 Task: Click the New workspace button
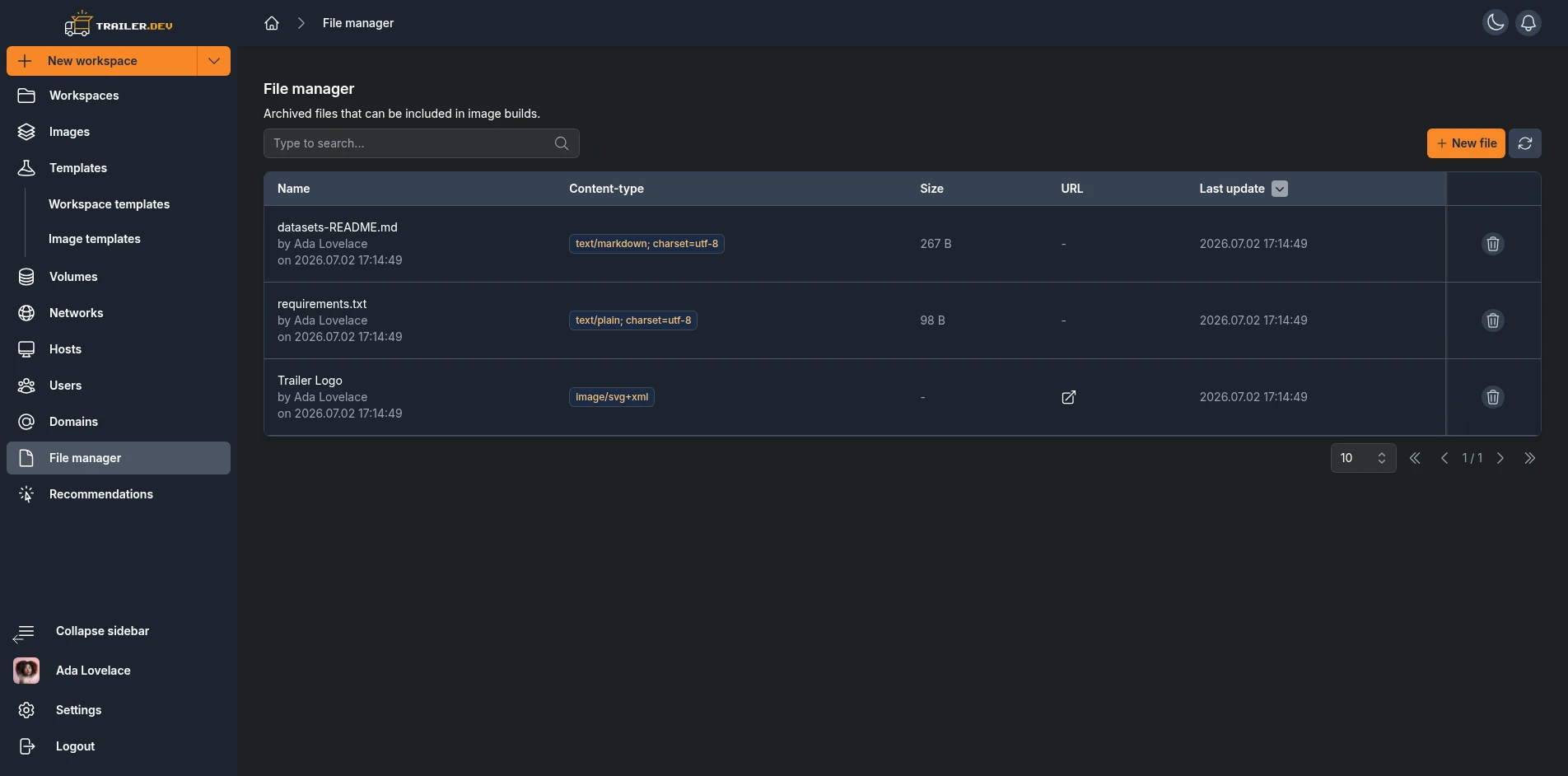pyautogui.click(x=102, y=61)
